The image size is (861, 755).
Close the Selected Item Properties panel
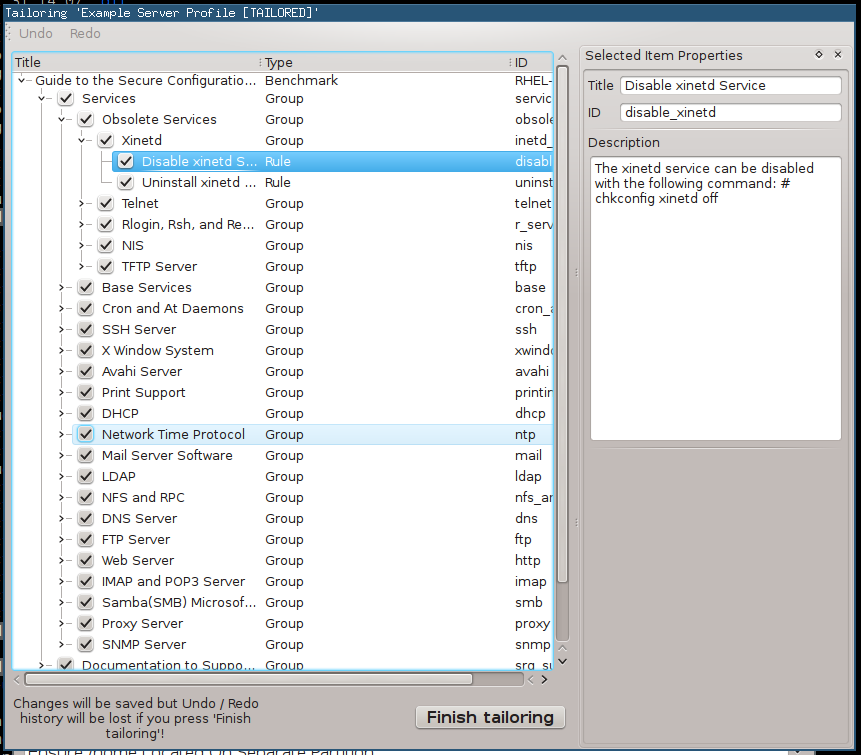(x=838, y=54)
